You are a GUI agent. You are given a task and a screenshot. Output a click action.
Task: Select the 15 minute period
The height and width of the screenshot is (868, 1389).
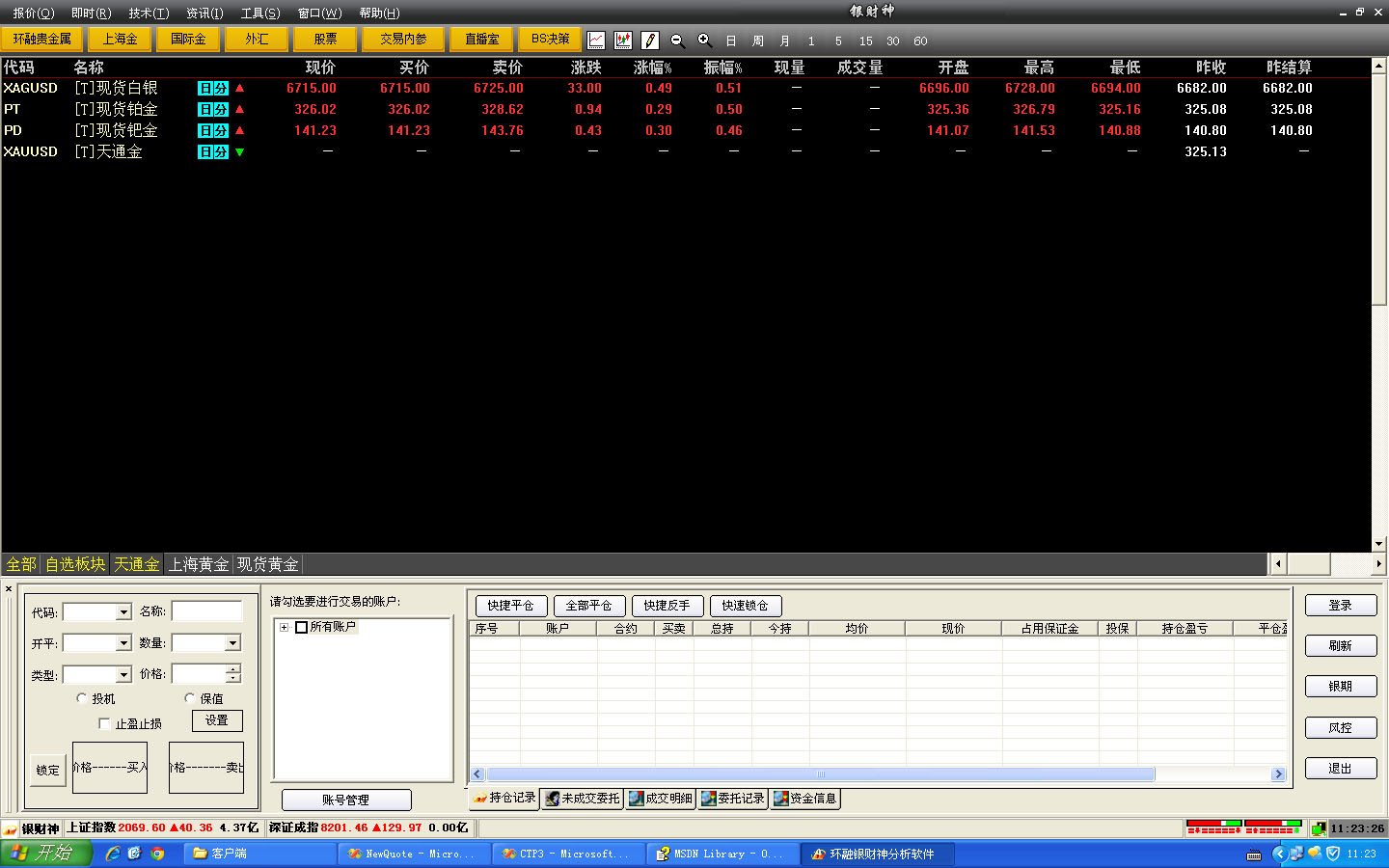click(x=865, y=41)
